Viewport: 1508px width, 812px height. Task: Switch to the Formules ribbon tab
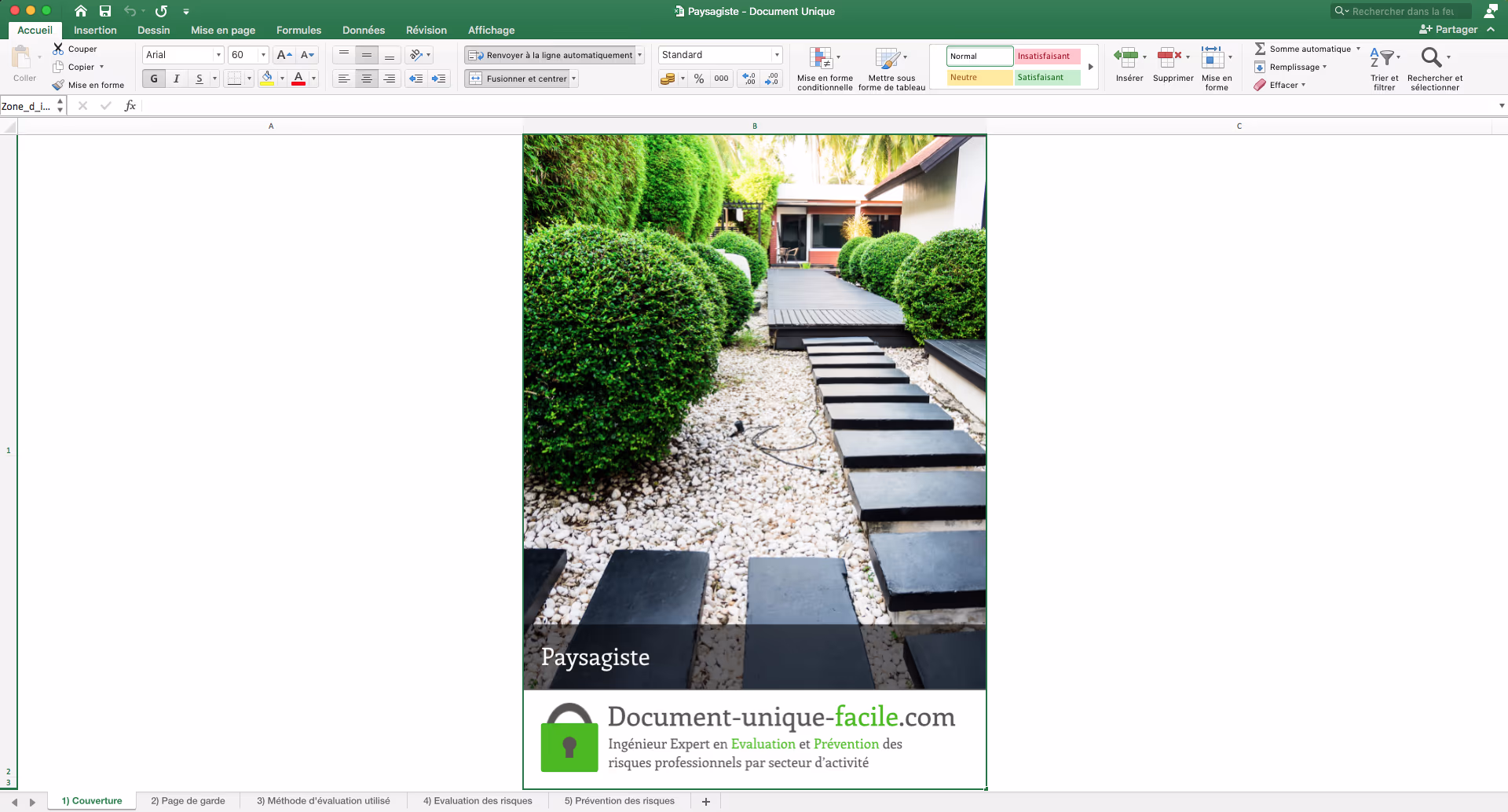point(298,30)
